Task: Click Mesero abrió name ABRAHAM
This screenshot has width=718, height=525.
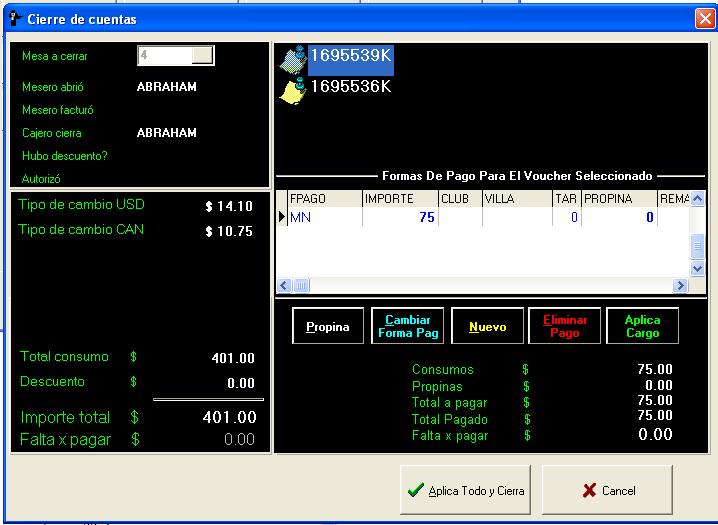Action: coord(167,87)
